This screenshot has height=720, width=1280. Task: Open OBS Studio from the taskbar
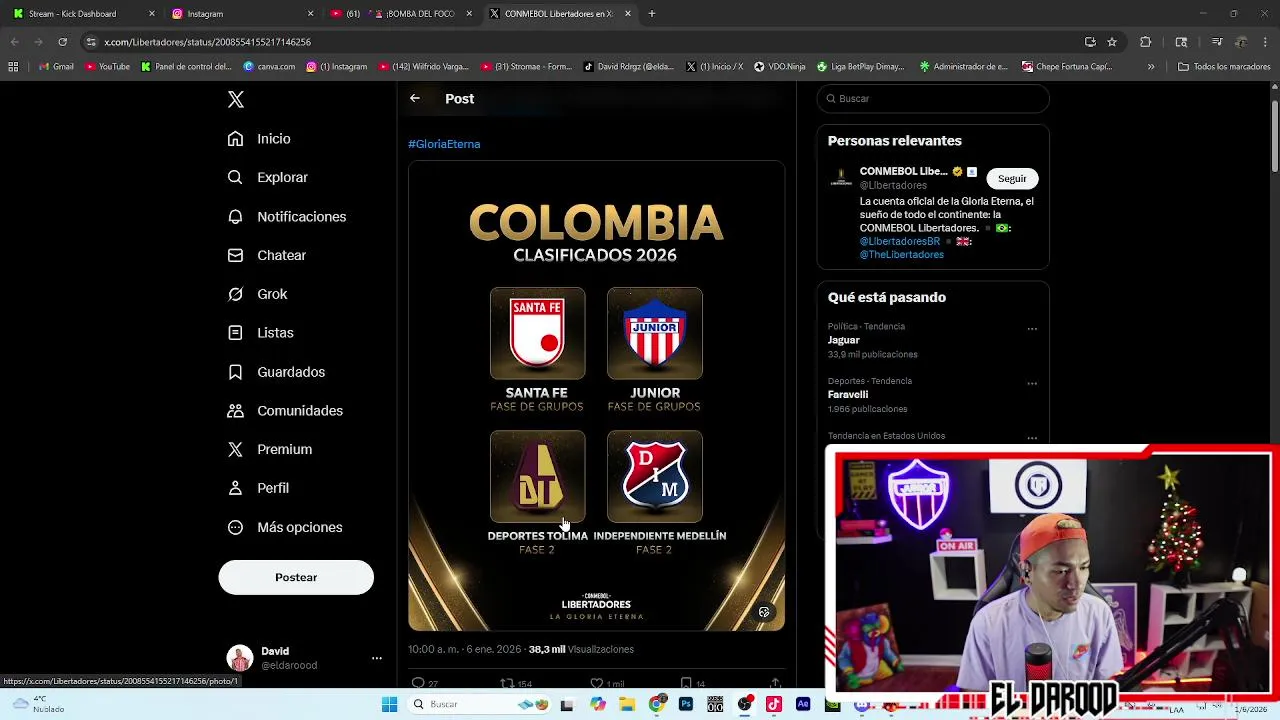point(745,704)
